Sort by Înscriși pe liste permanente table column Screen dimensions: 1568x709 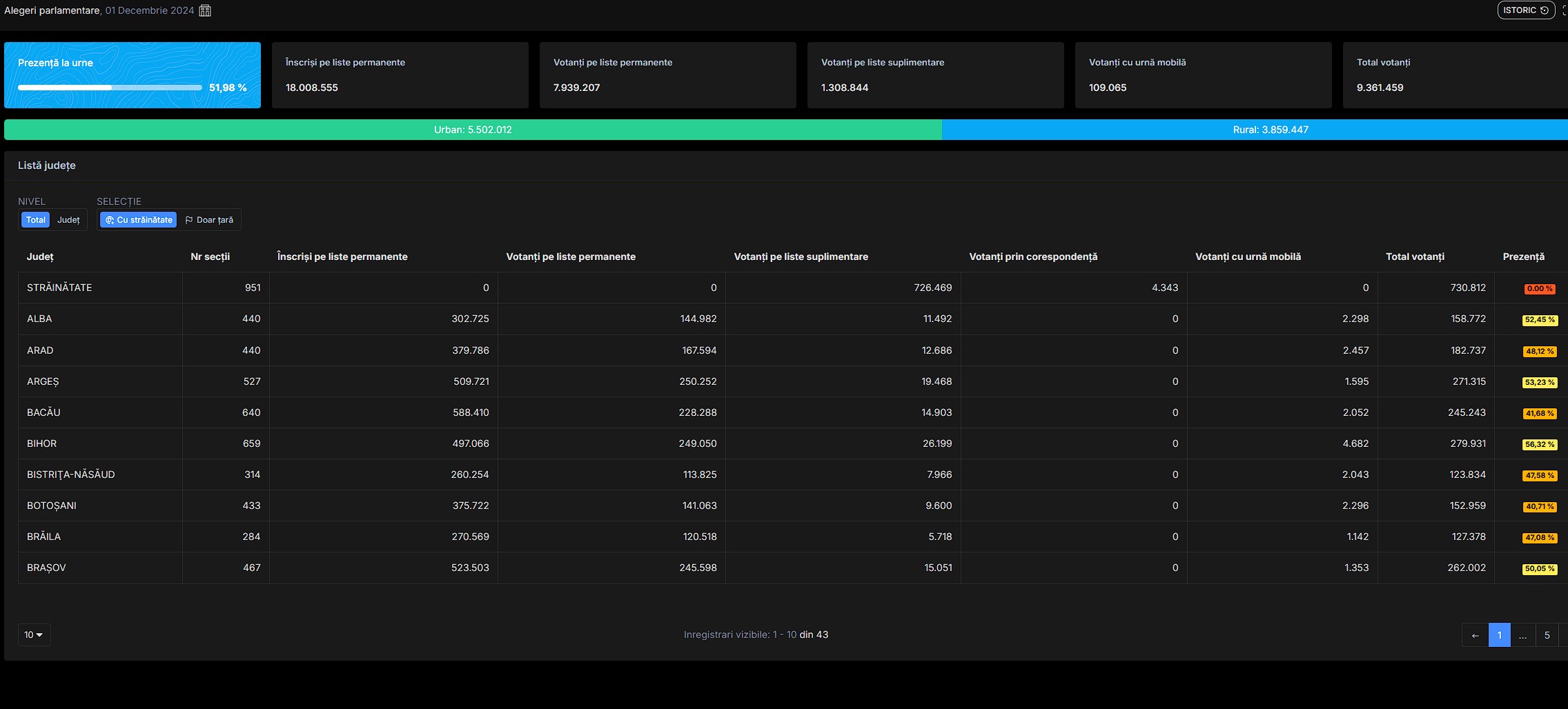tap(342, 257)
